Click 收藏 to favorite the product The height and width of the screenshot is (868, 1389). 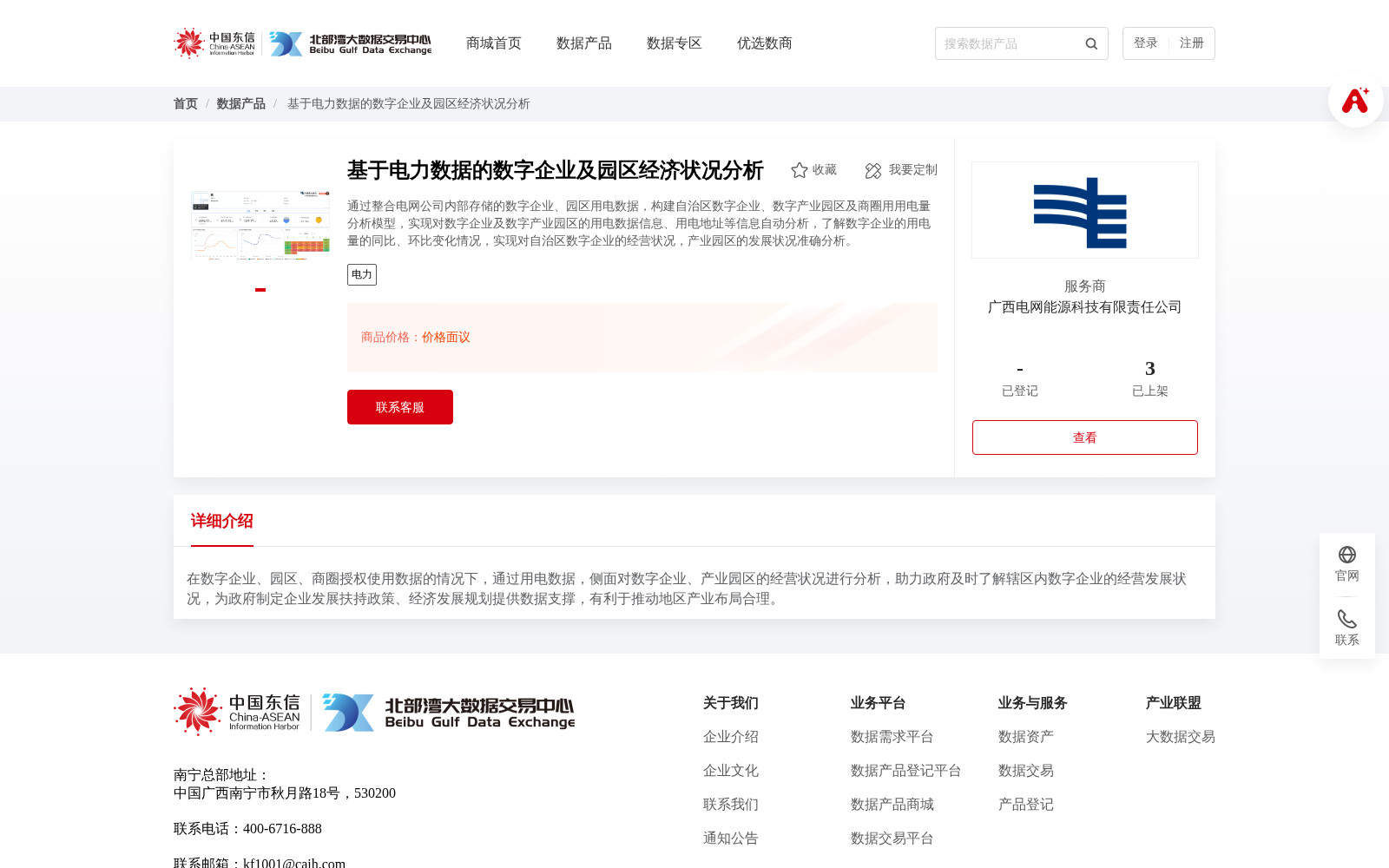click(825, 170)
